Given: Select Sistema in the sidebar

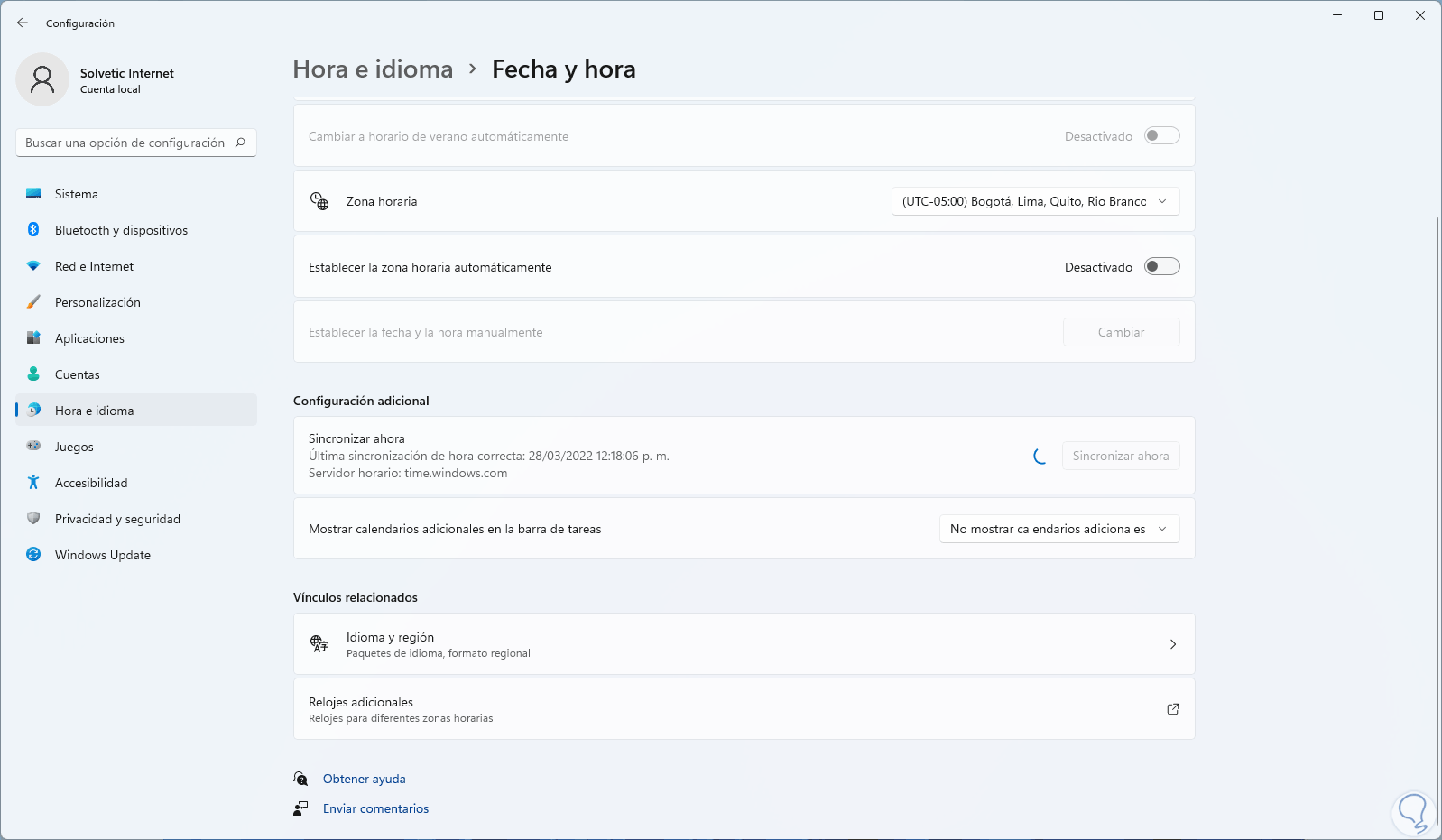Looking at the screenshot, I should (x=77, y=194).
